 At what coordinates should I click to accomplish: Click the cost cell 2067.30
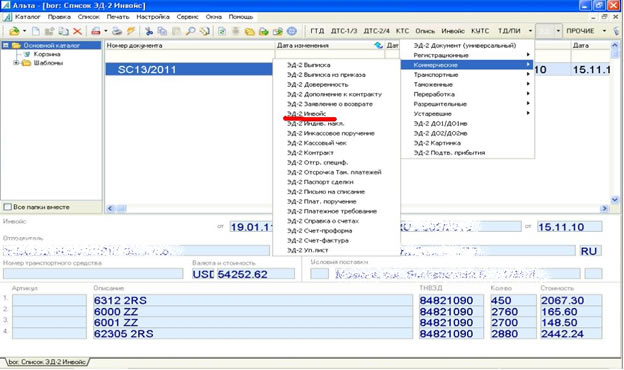pyautogui.click(x=571, y=300)
